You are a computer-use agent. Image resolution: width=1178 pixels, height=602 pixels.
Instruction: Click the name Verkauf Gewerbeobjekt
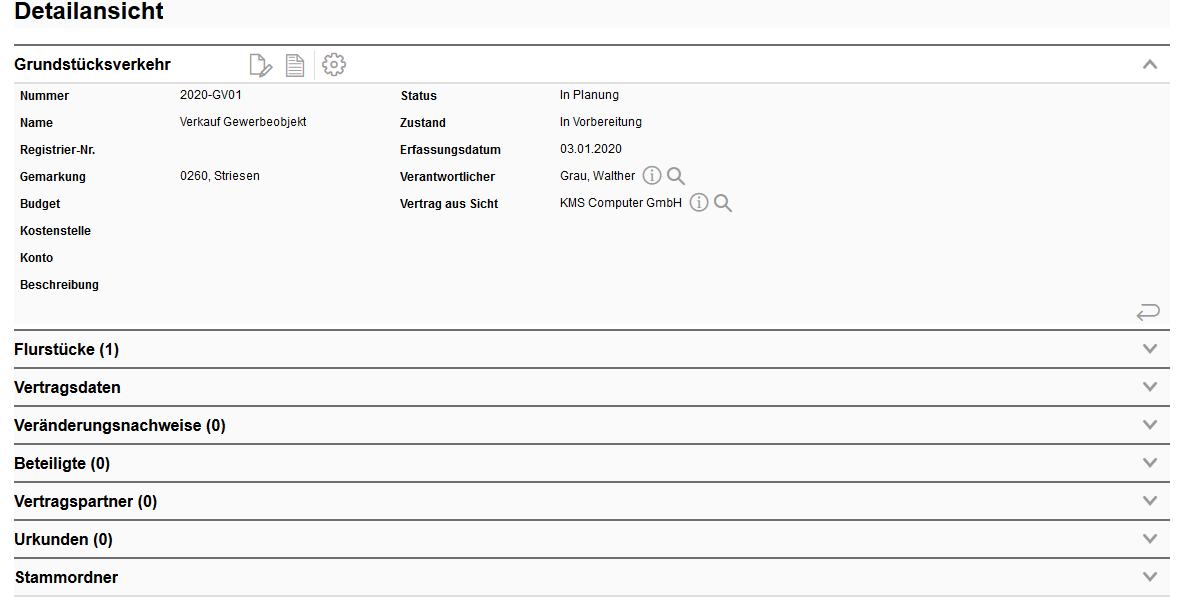(243, 122)
